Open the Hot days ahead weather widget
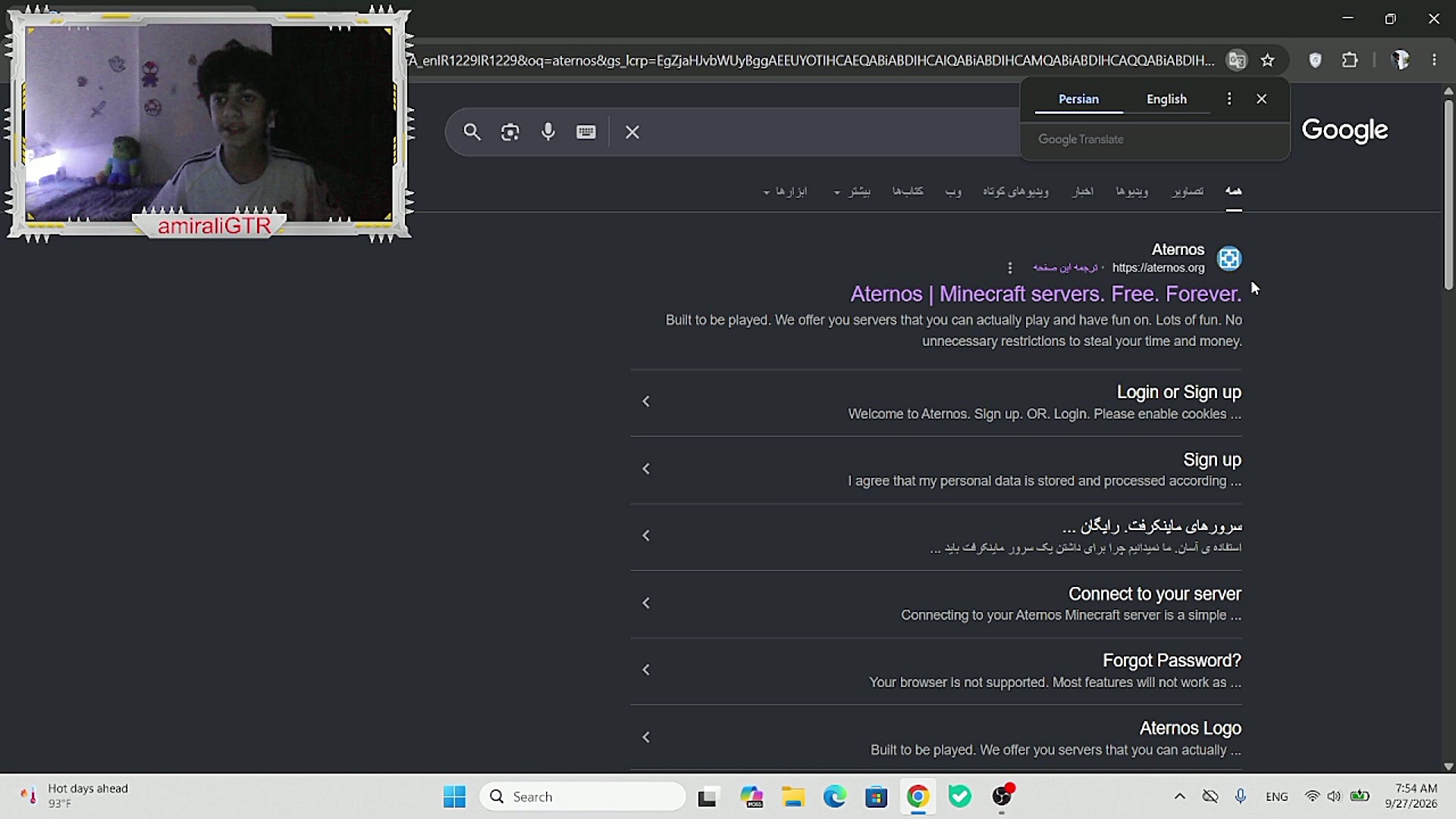This screenshot has height=819, width=1456. click(x=74, y=796)
